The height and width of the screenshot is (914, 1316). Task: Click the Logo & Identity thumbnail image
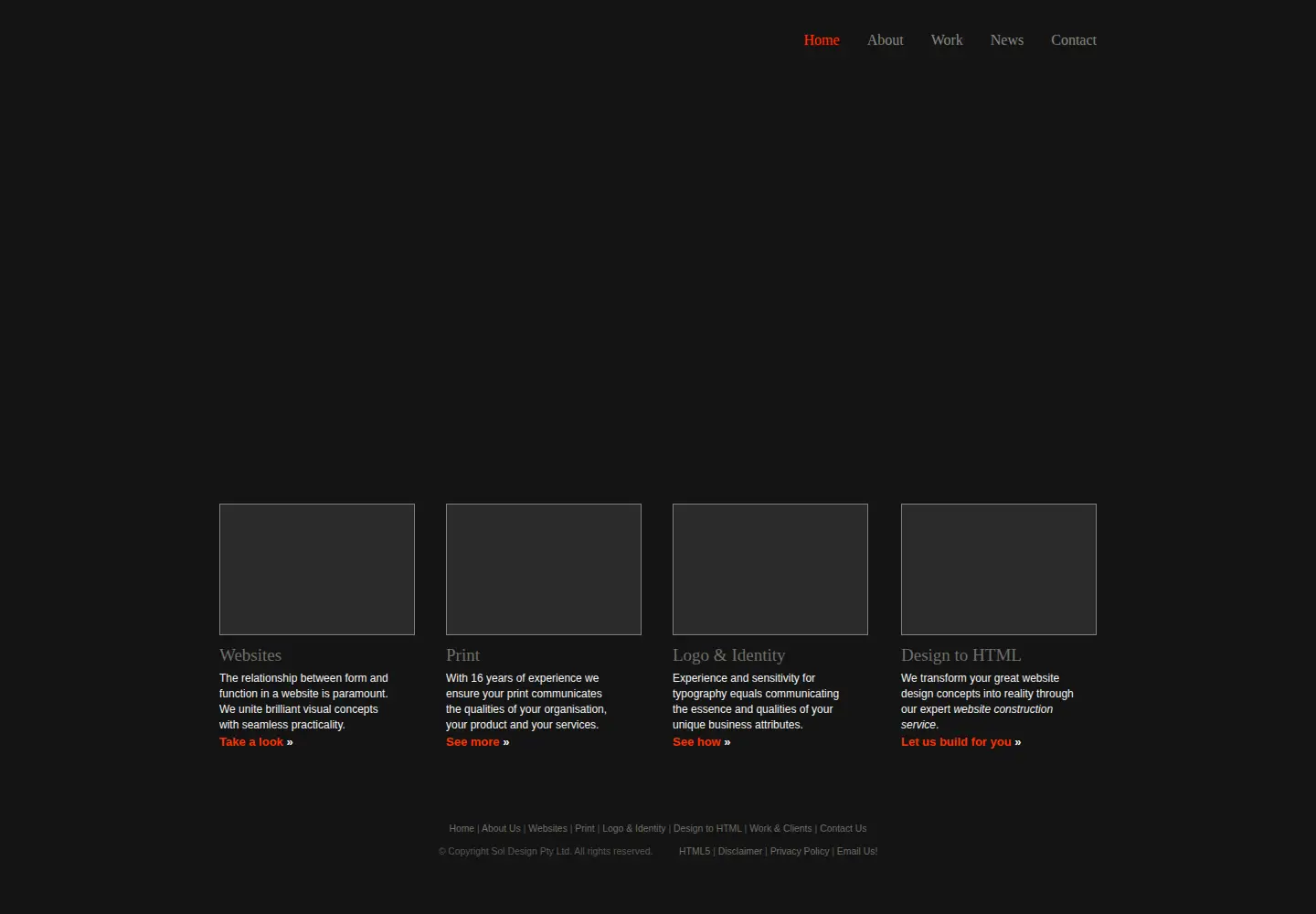(770, 569)
